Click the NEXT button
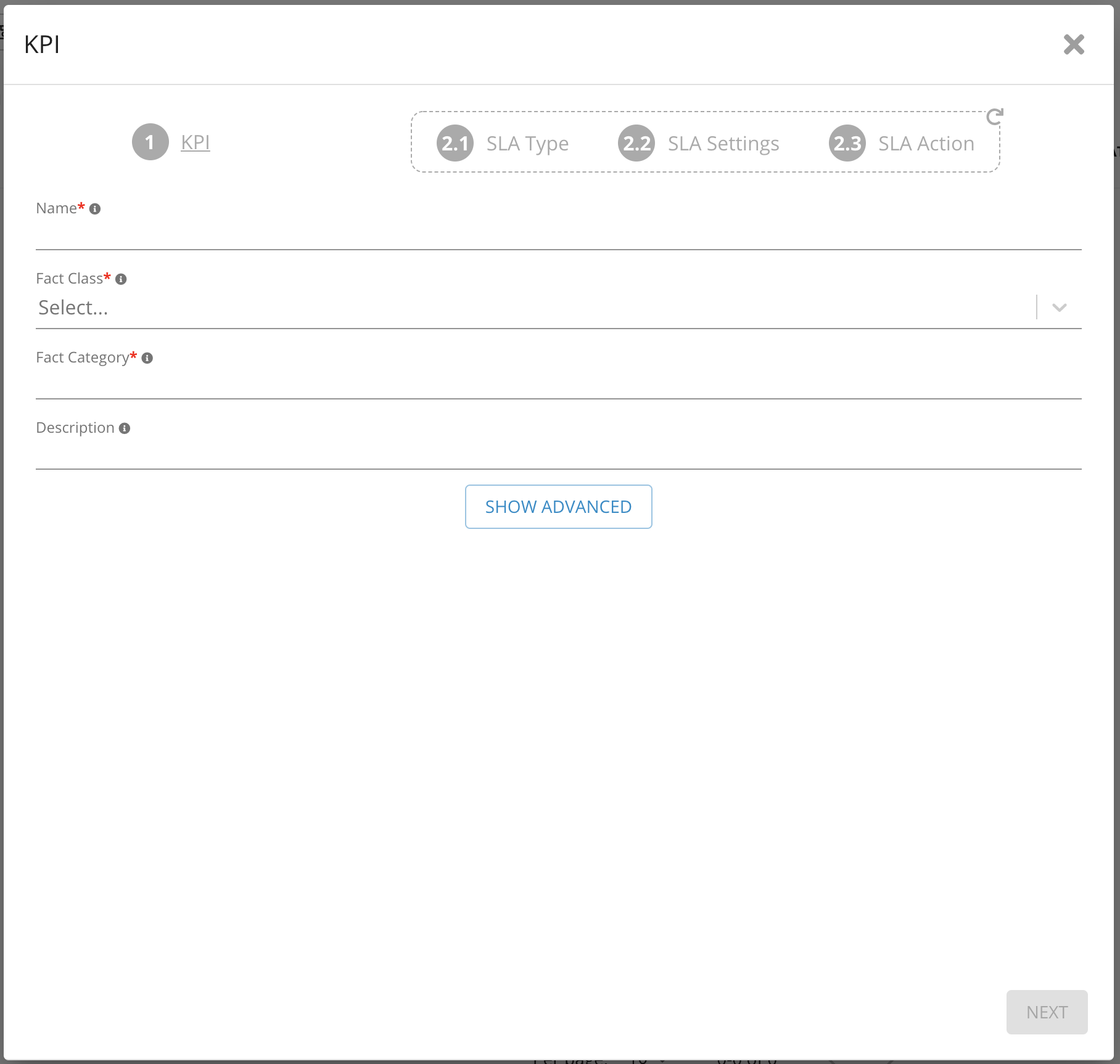Screen dimensions: 1120x1064 click(x=1047, y=1012)
